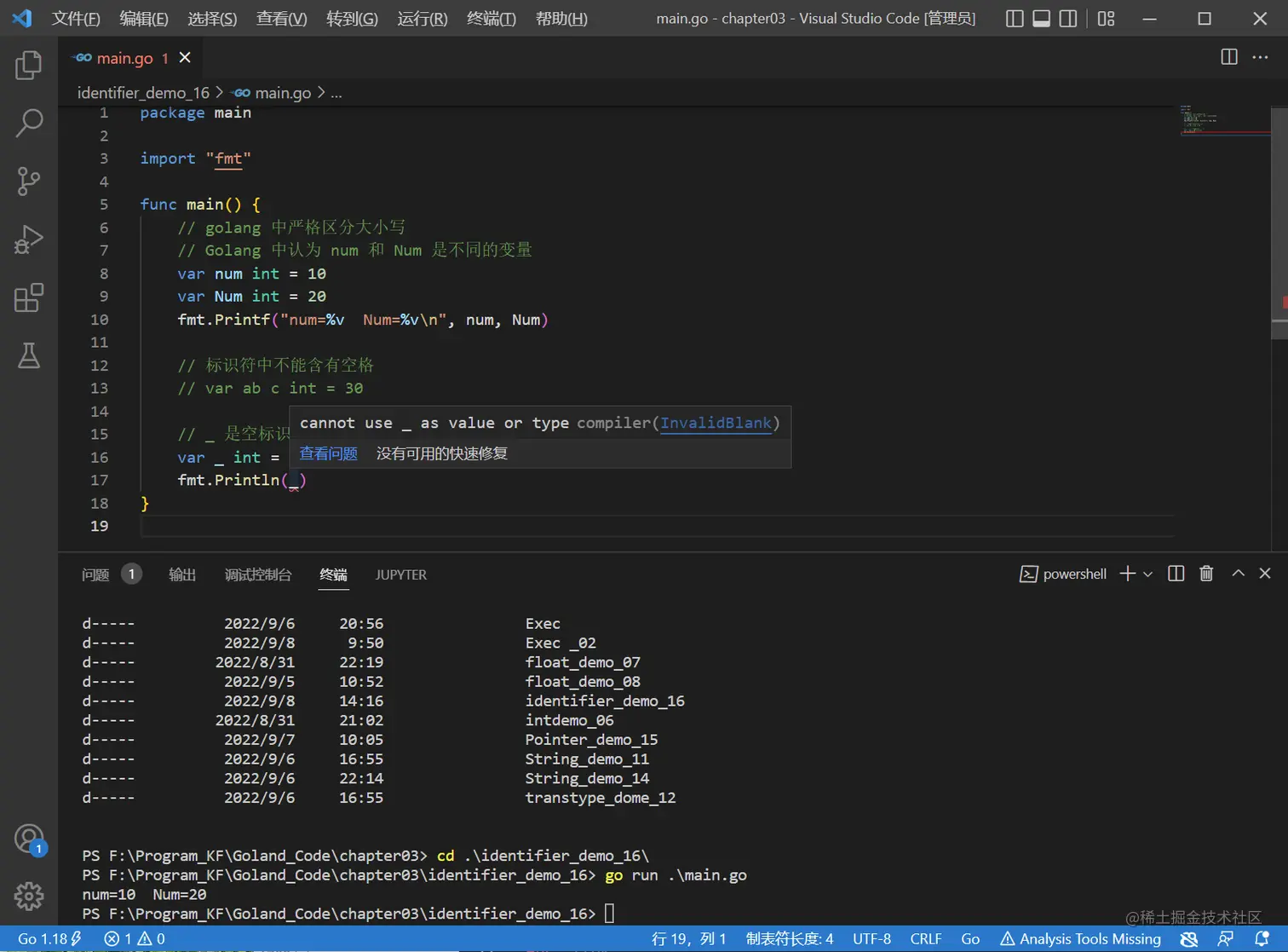The height and width of the screenshot is (952, 1288).
Task: Toggle the primary sidebar layout button
Action: point(1015,19)
